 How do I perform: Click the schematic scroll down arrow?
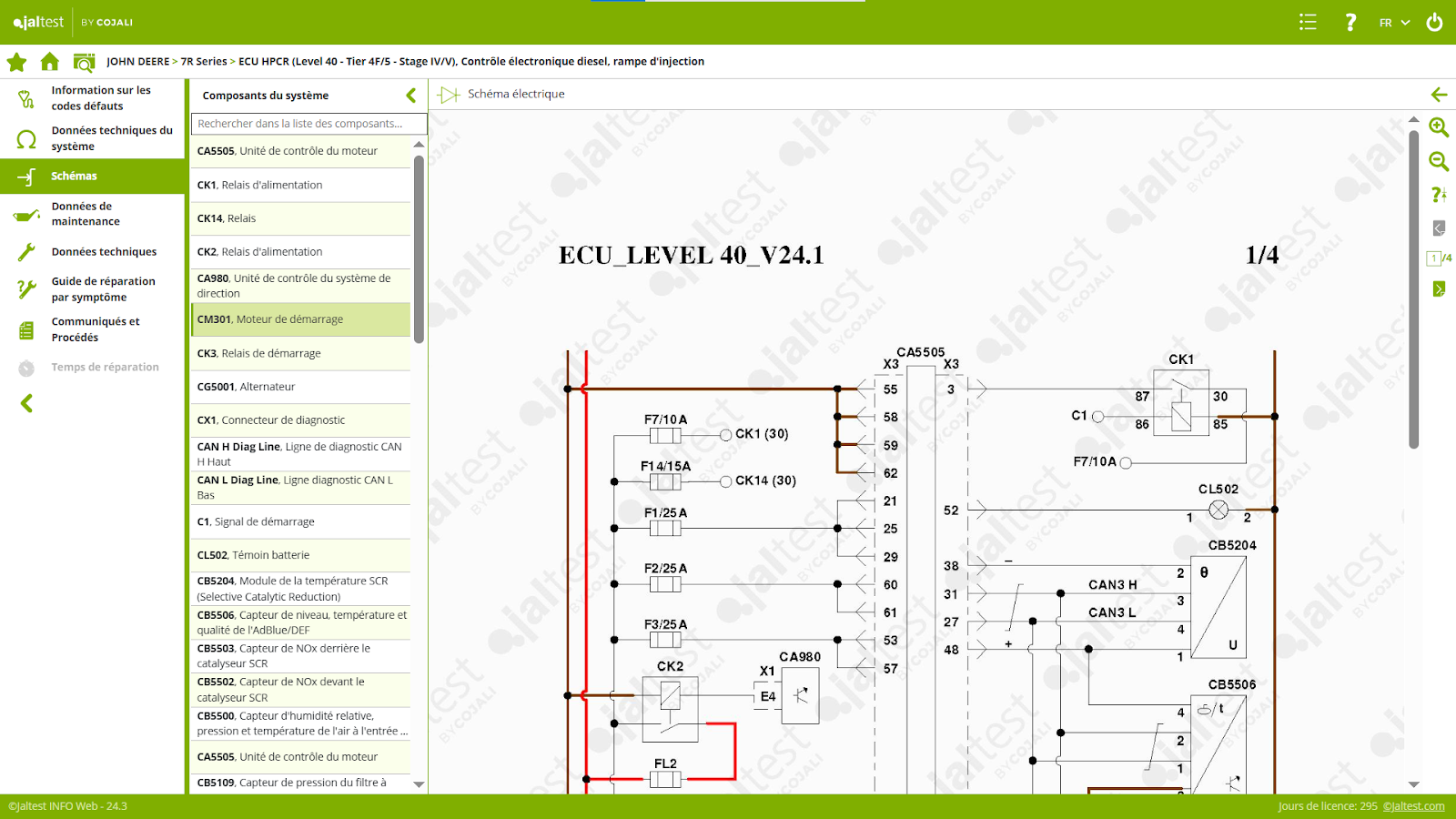1413,784
